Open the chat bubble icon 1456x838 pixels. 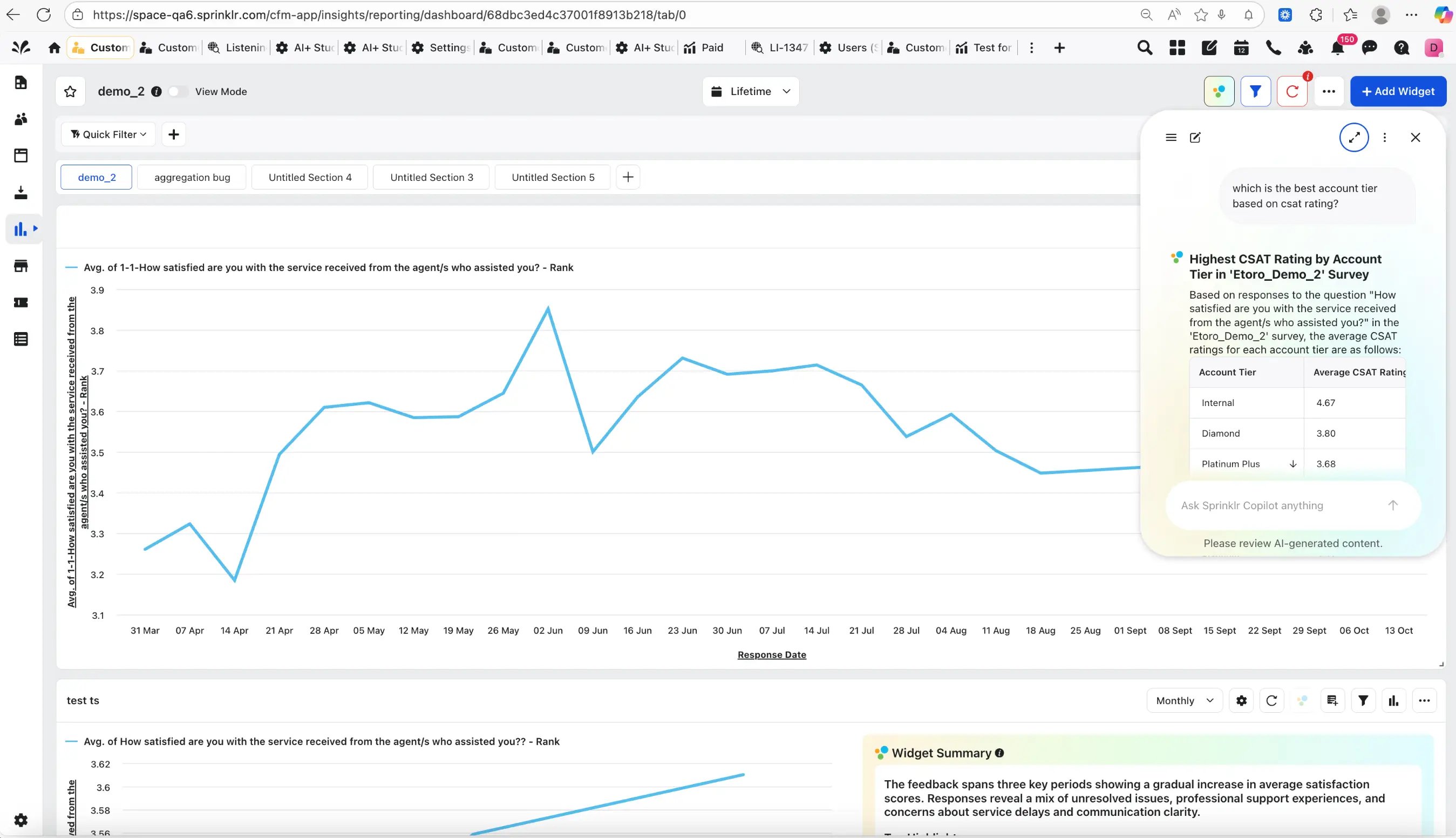coord(1370,48)
